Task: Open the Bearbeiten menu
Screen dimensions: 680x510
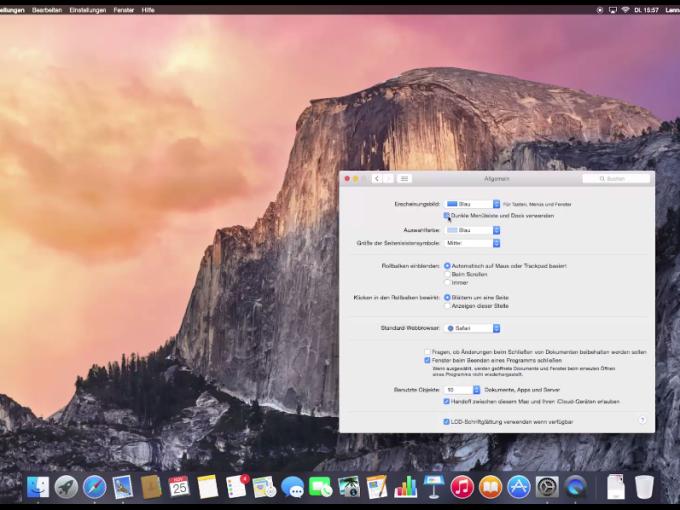Action: click(47, 10)
